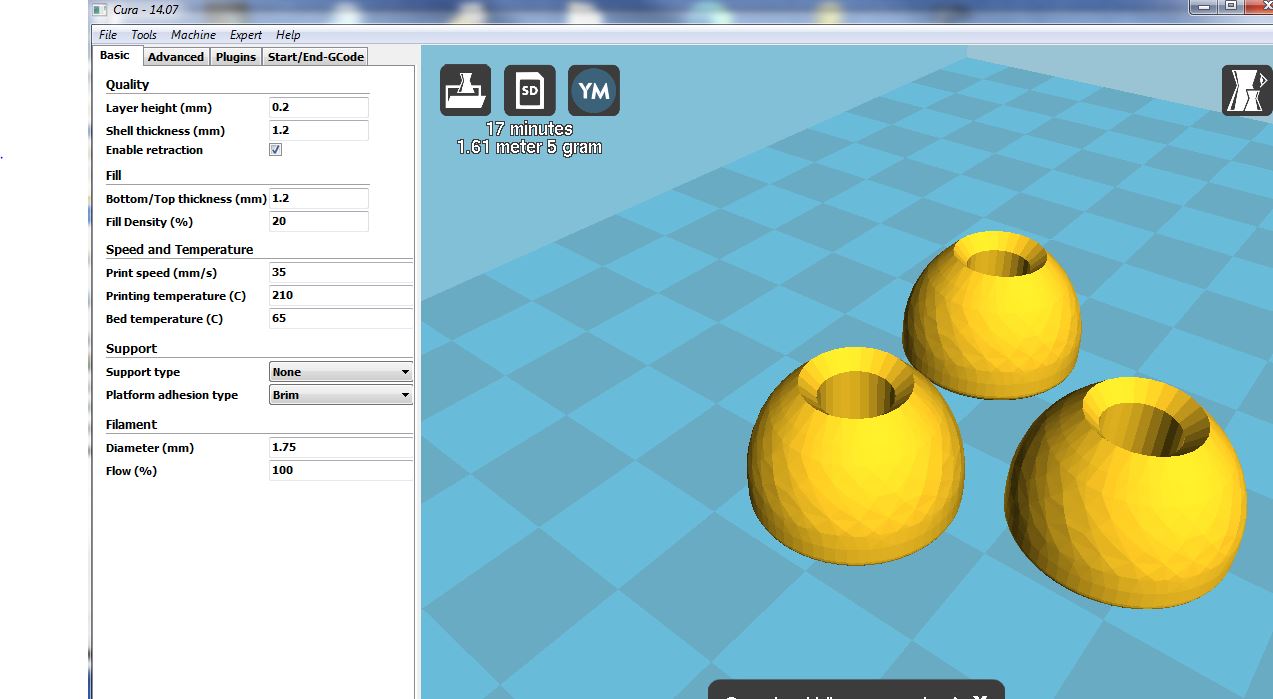Open the File menu
The image size is (1273, 699).
(x=108, y=35)
